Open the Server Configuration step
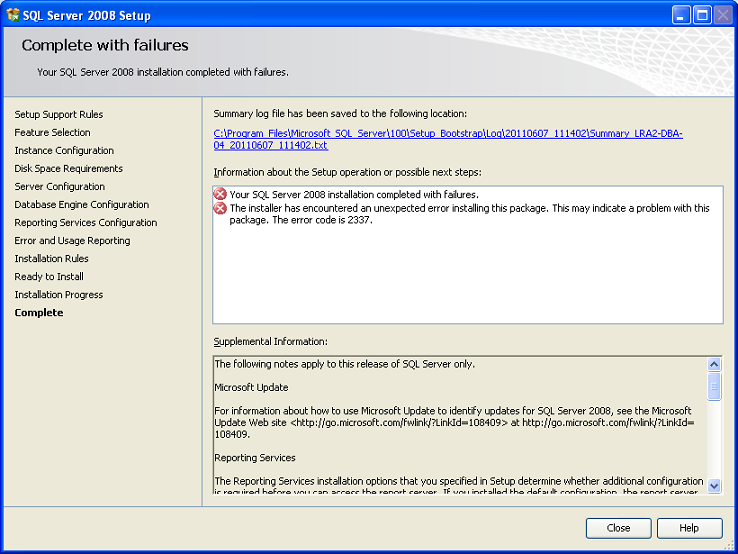738x554 pixels. (x=60, y=186)
